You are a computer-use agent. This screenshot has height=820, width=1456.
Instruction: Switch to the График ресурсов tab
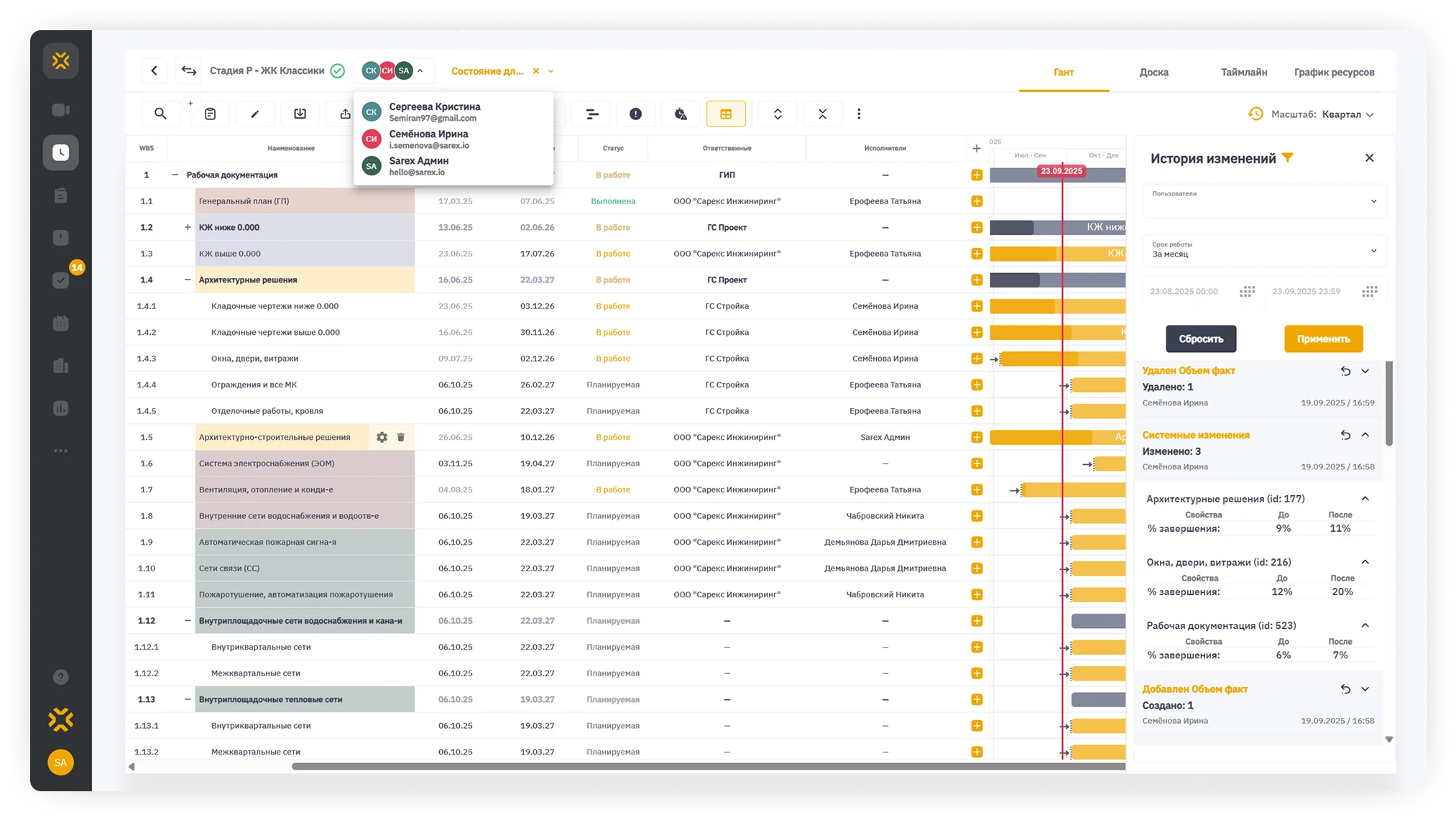pos(1334,72)
